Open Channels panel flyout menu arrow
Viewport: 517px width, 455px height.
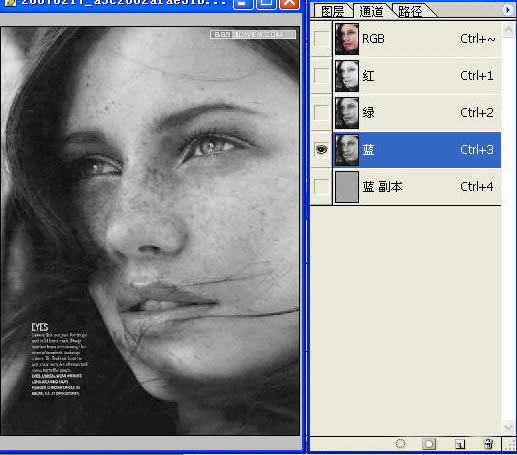click(507, 10)
